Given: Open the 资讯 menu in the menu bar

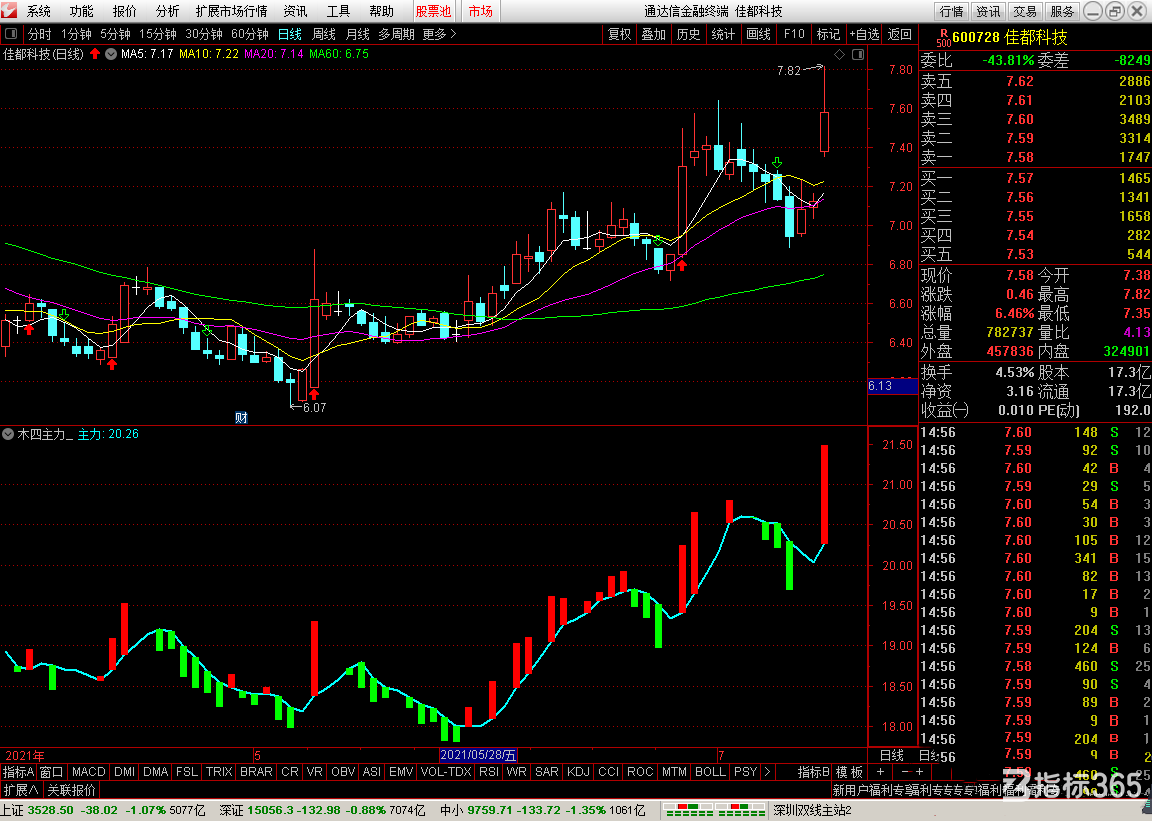Looking at the screenshot, I should 295,11.
